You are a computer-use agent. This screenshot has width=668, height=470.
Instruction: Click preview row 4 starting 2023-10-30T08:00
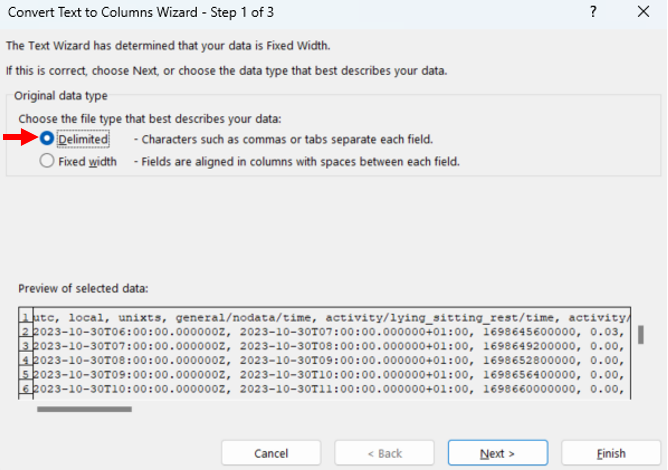click(x=320, y=361)
